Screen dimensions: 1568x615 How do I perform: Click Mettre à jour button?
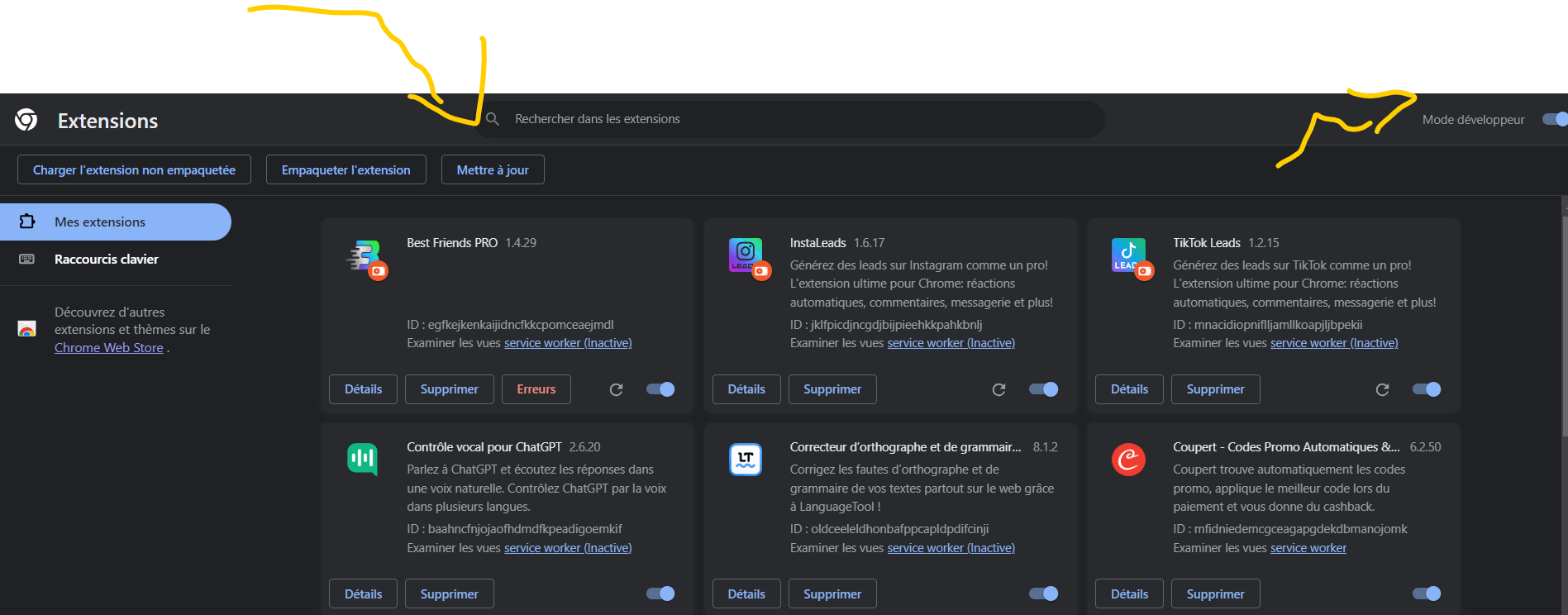pyautogui.click(x=493, y=169)
